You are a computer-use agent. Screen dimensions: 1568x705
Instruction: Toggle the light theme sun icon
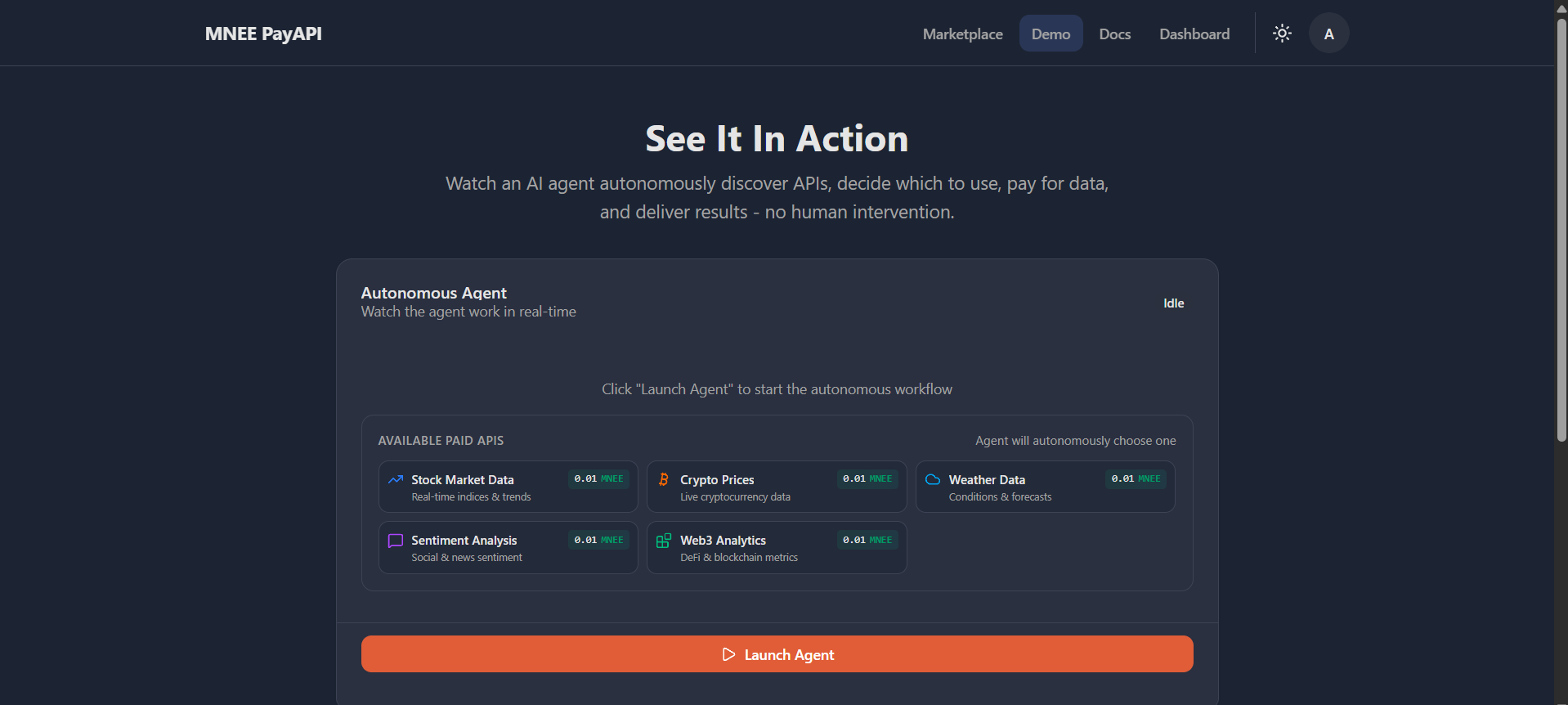[1282, 34]
